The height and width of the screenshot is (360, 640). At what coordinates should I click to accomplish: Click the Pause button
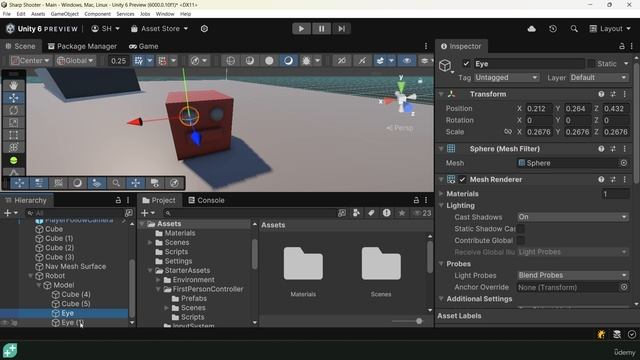click(x=321, y=29)
